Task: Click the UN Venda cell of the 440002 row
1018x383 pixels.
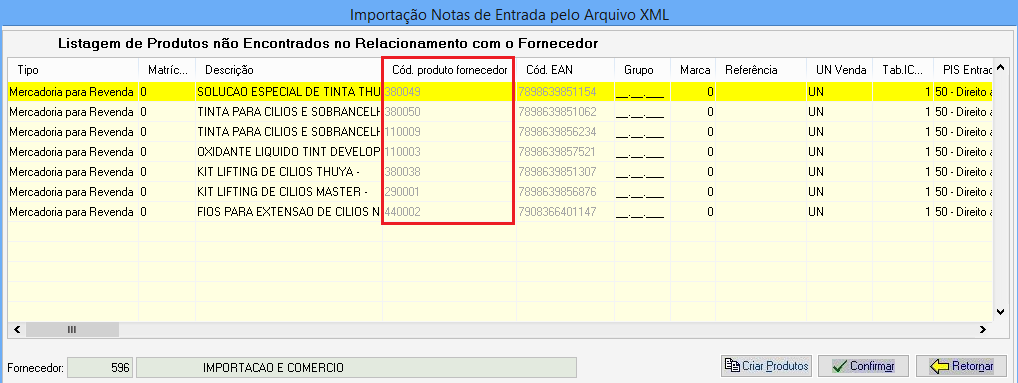Action: (839, 212)
